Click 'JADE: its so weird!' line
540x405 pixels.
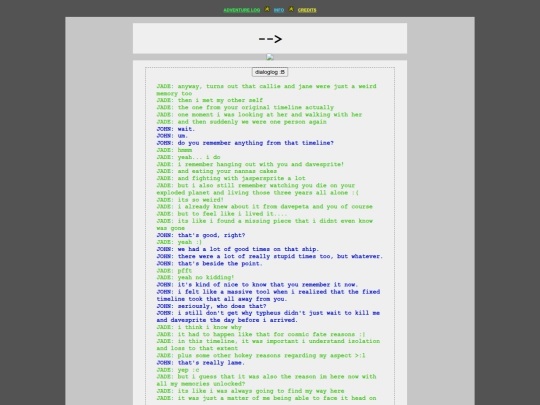tap(190, 200)
